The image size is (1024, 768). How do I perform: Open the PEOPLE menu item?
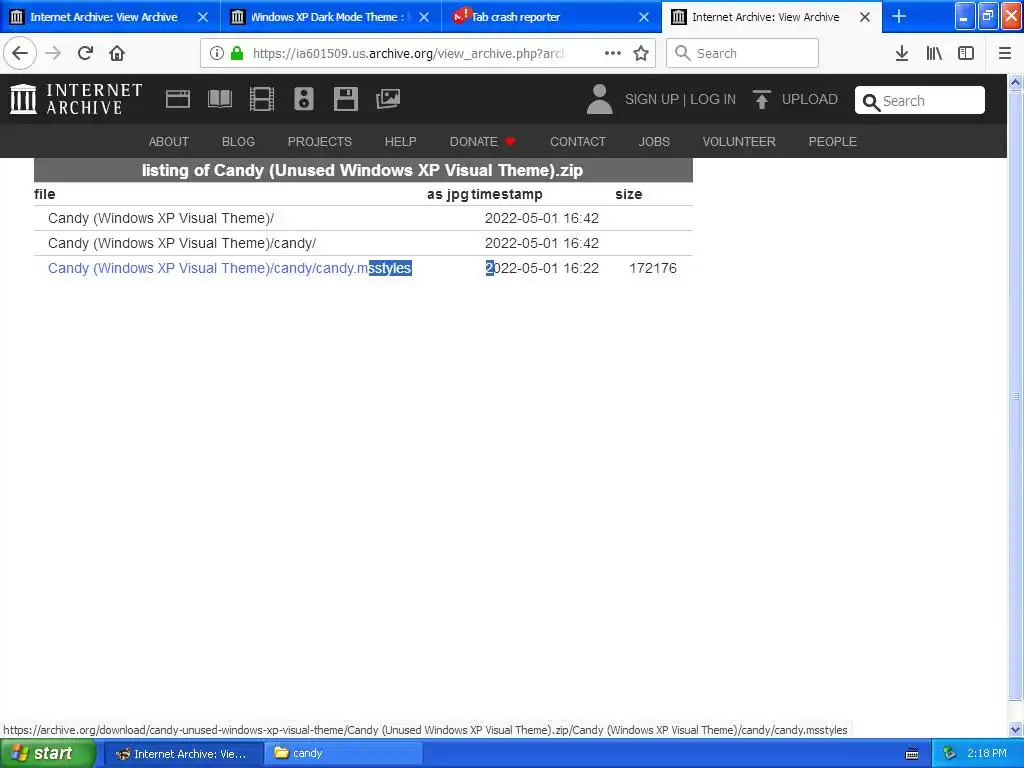pyautogui.click(x=833, y=142)
